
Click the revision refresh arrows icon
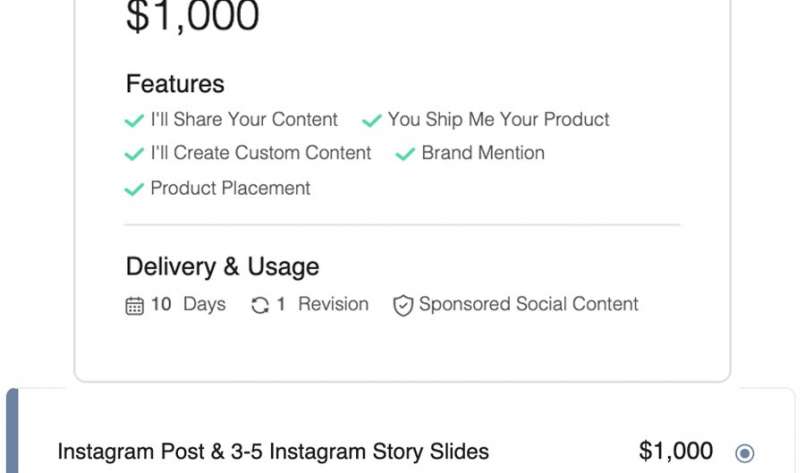coord(260,306)
